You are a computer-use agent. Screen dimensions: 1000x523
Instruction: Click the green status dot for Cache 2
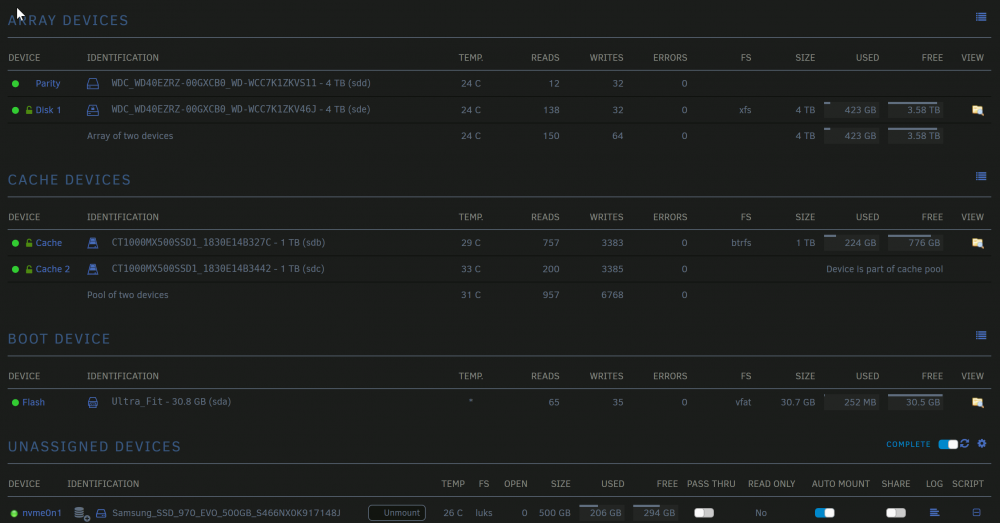[x=15, y=269]
